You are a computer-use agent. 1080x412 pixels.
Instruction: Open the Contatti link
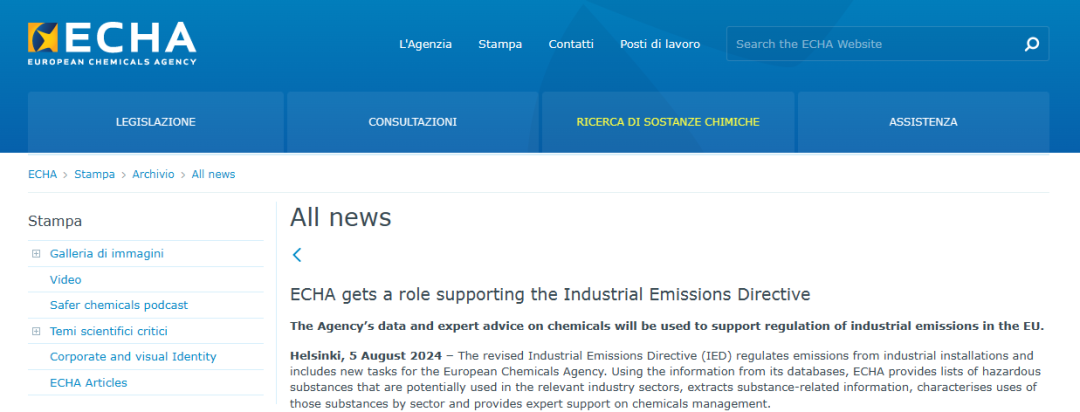(x=571, y=44)
